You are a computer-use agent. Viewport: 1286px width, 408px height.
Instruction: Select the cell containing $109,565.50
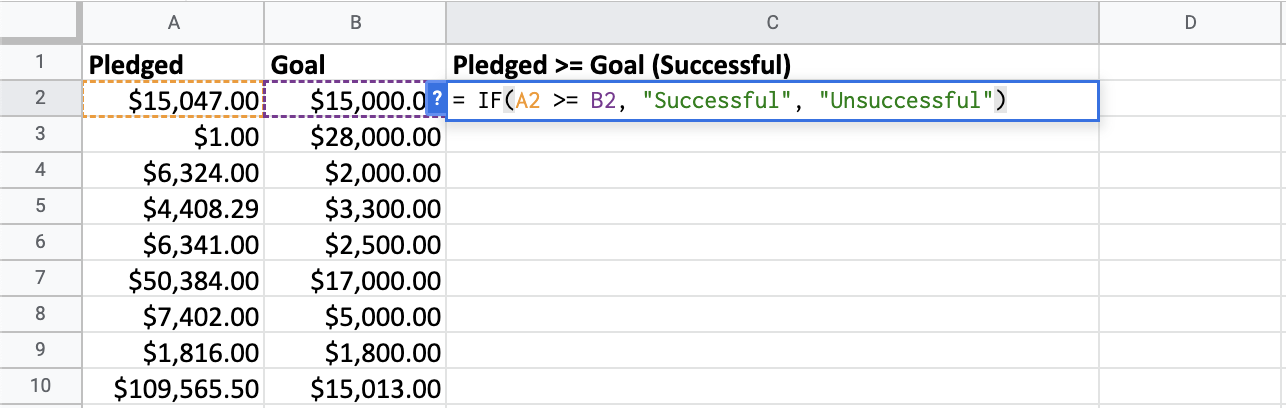pyautogui.click(x=173, y=388)
